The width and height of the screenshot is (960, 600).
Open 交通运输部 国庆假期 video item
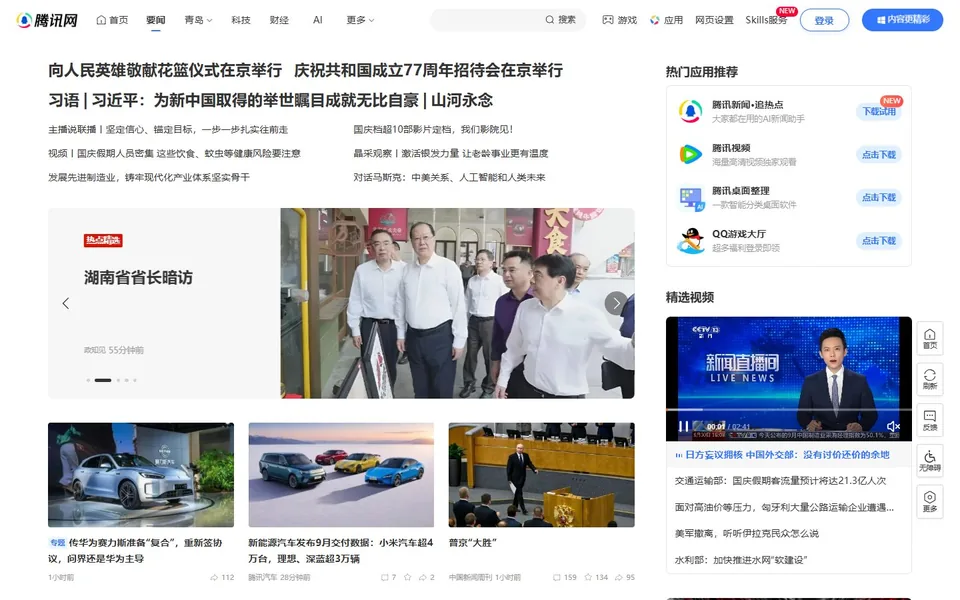click(780, 481)
